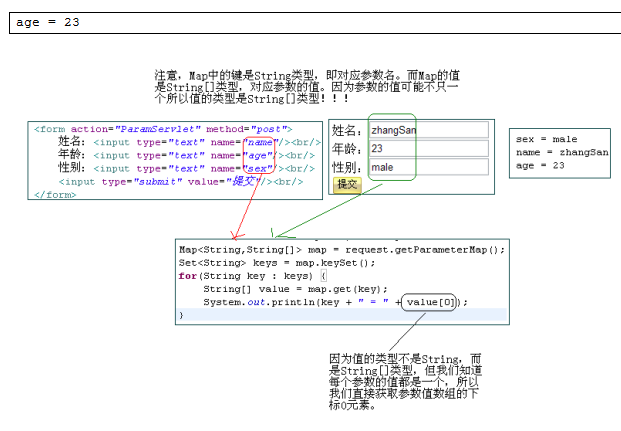Image resolution: width=621 pixels, height=431 pixels.
Task: Click the 姓名 label in rendered form
Action: pyautogui.click(x=346, y=130)
